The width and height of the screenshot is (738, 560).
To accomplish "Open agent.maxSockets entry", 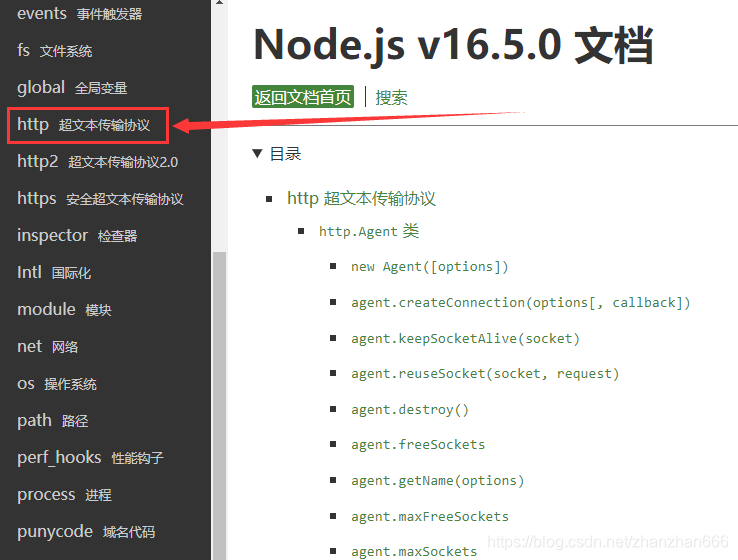I will [414, 552].
